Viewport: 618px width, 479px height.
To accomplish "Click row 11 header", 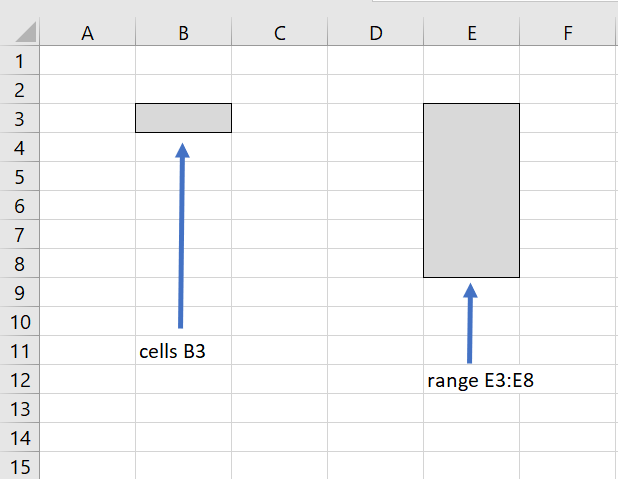I will 20,351.
